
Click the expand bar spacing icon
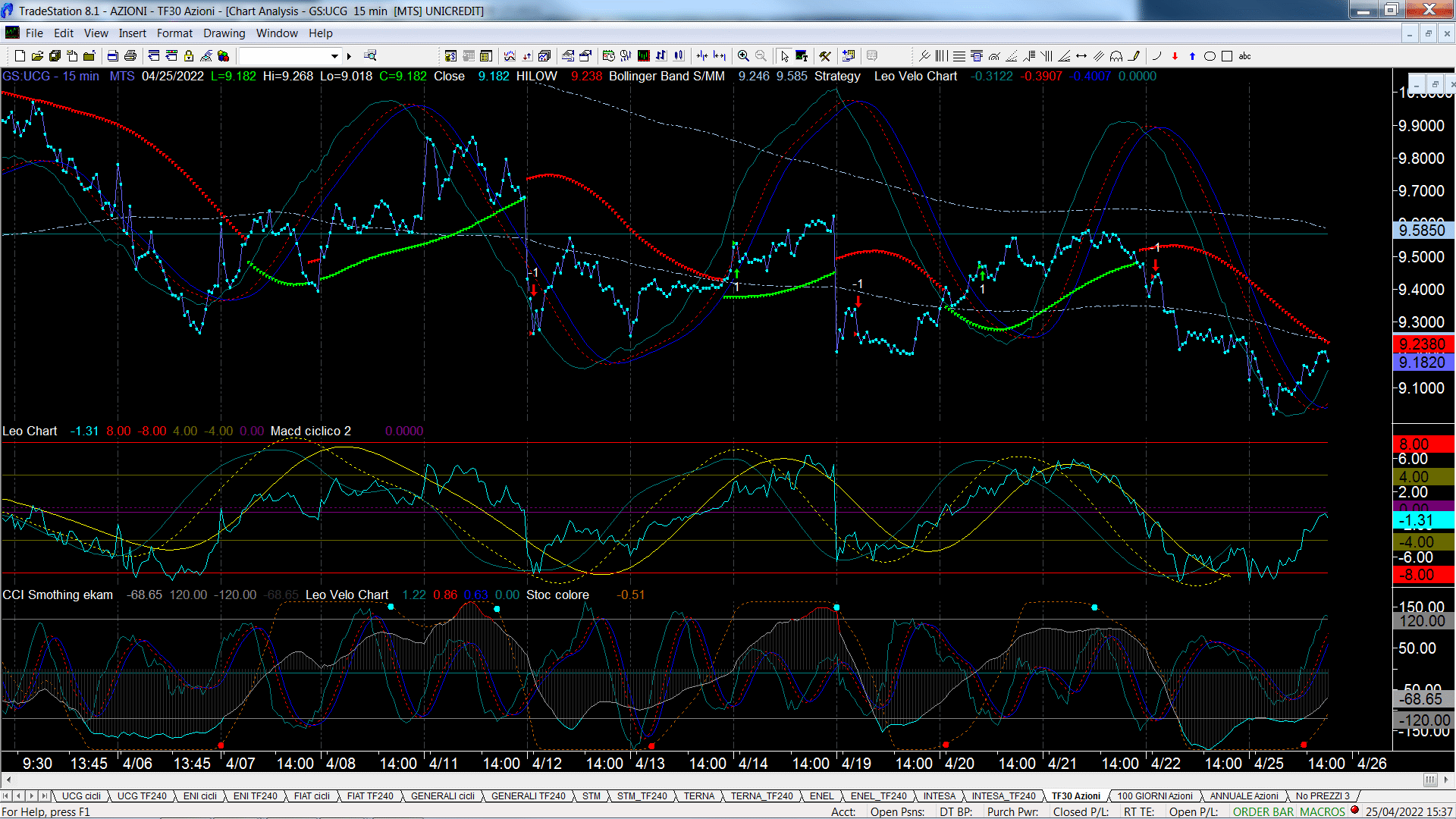pos(720,56)
